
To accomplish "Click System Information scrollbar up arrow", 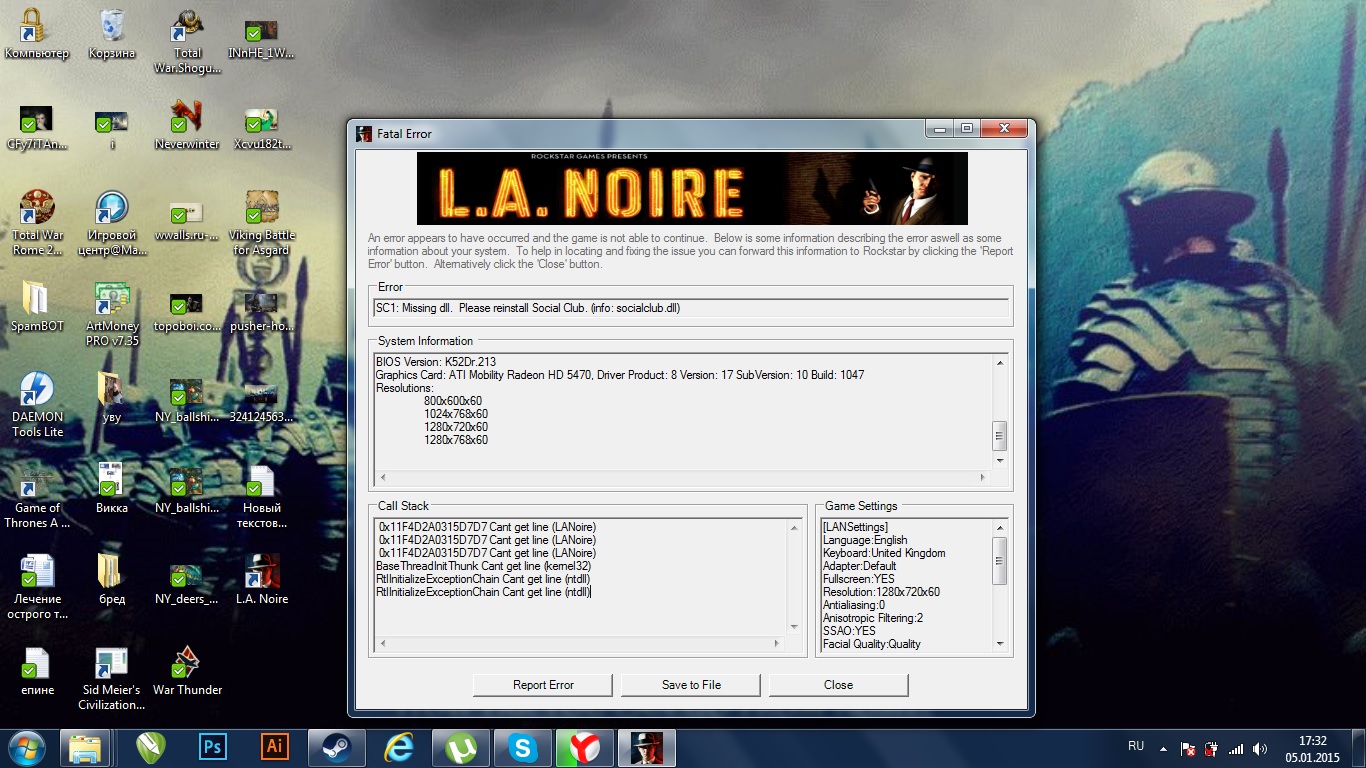I will click(999, 362).
